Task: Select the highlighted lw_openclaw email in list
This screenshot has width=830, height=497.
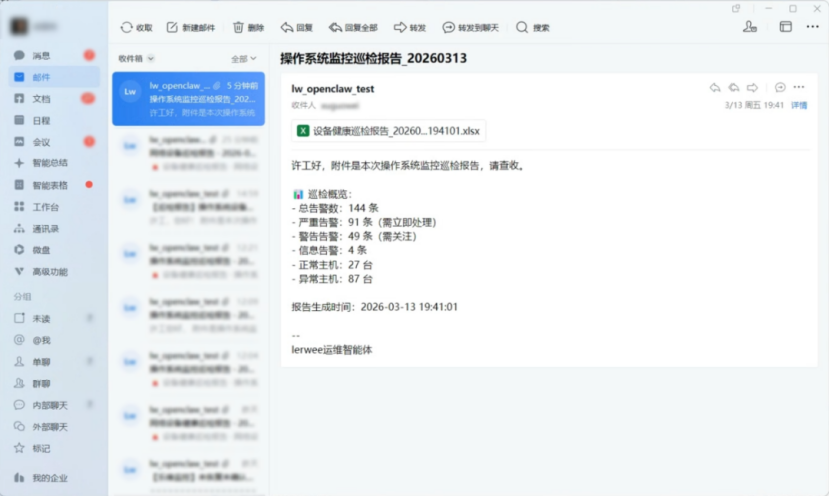Action: pyautogui.click(x=188, y=99)
